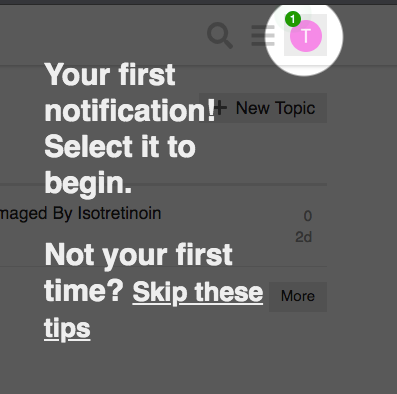
Task: Click the pink T user avatar
Action: pyautogui.click(x=306, y=36)
